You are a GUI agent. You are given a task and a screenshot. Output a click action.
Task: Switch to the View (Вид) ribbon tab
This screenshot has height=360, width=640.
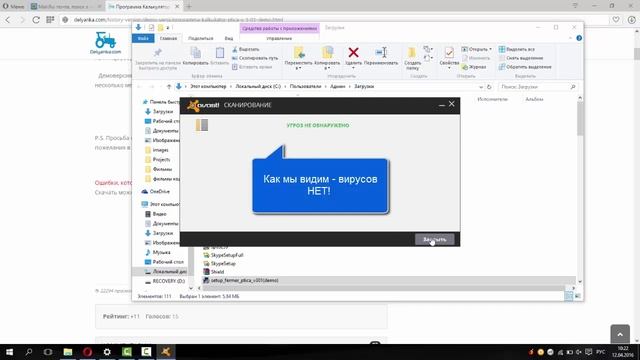229,38
